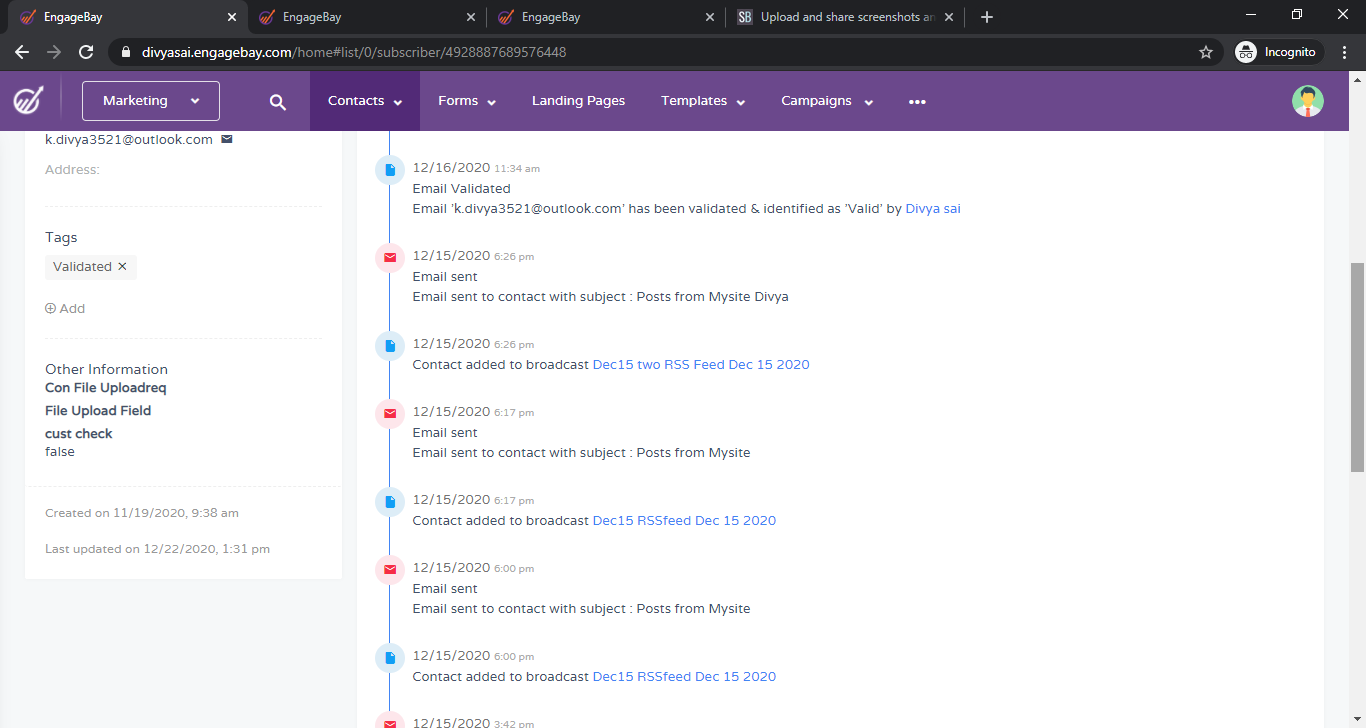Click the red email icon at 12/15/2020 6:17 pm
Image resolution: width=1366 pixels, height=728 pixels.
pyautogui.click(x=390, y=414)
